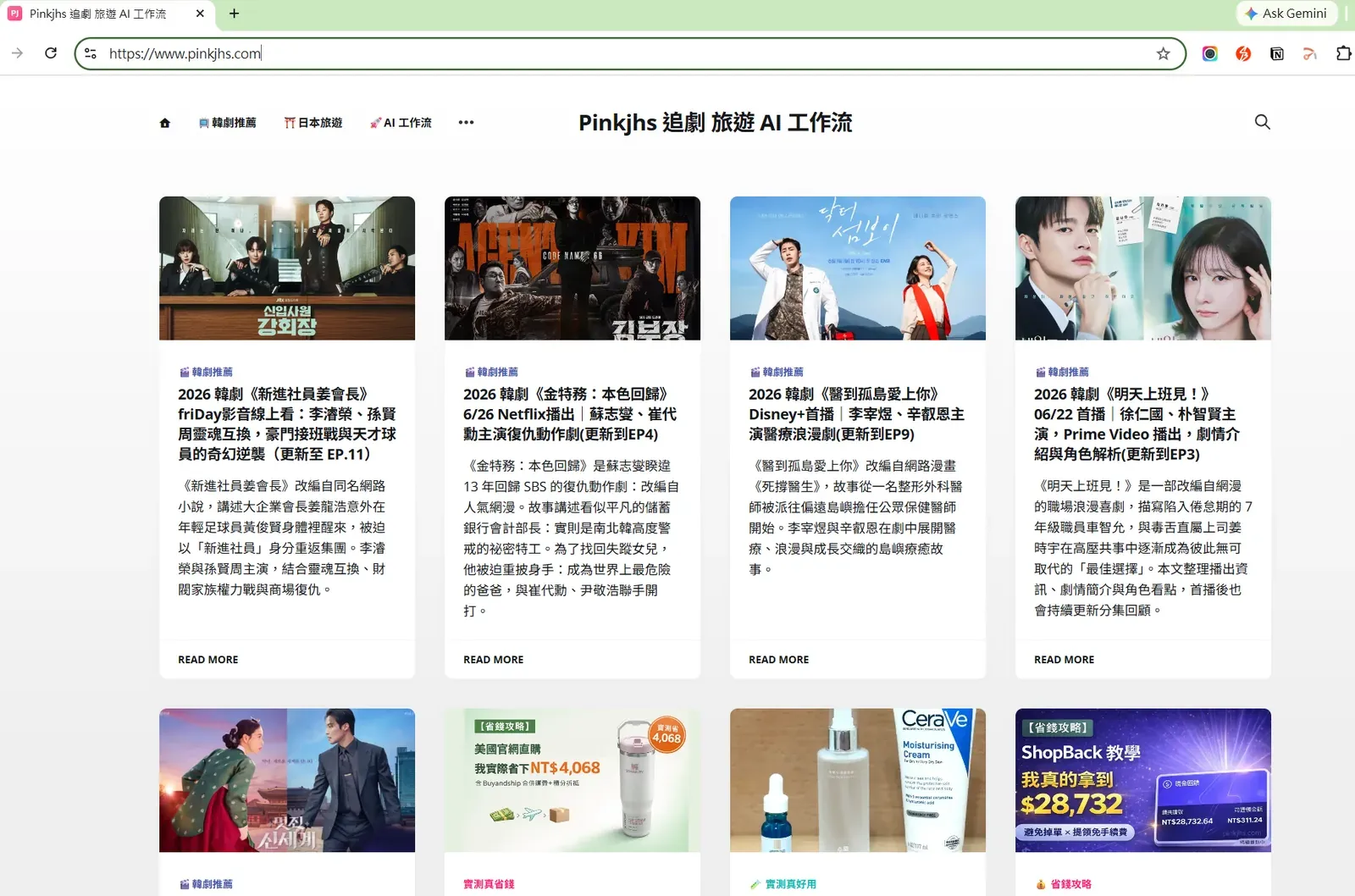This screenshot has height=896, width=1355.
Task: Open the site search magnifier icon
Action: click(x=1262, y=122)
